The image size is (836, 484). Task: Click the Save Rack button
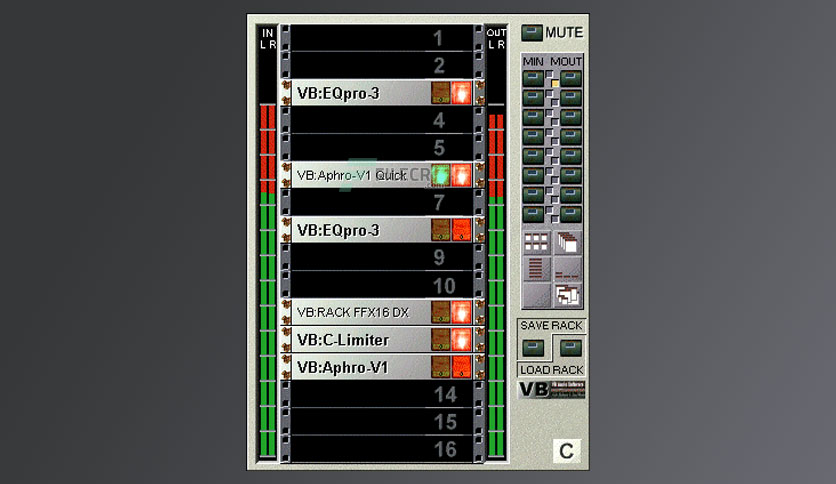tap(533, 349)
